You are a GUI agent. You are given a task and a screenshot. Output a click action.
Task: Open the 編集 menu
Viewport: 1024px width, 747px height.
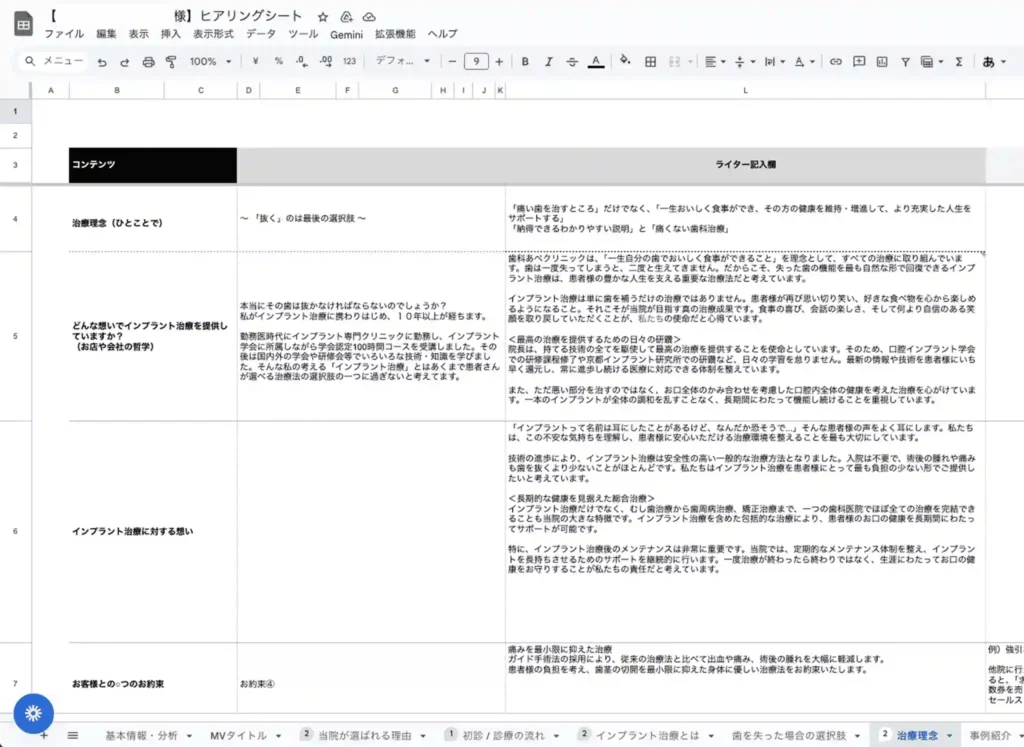(106, 34)
